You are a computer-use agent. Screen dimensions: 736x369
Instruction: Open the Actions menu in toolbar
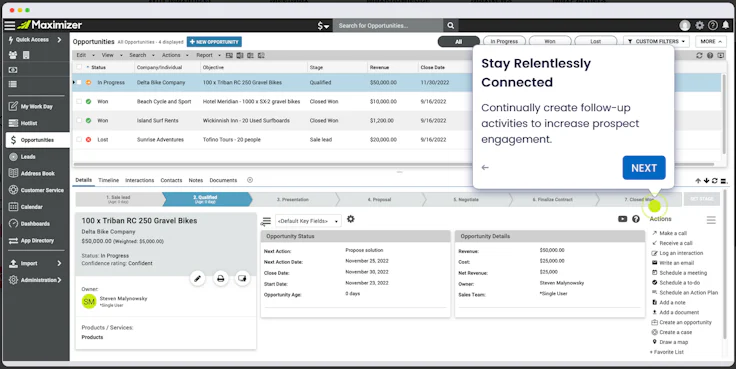(x=175, y=55)
